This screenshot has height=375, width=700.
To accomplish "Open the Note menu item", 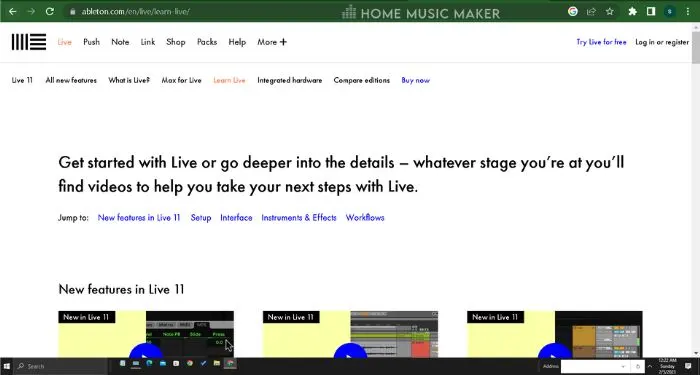I will 120,42.
